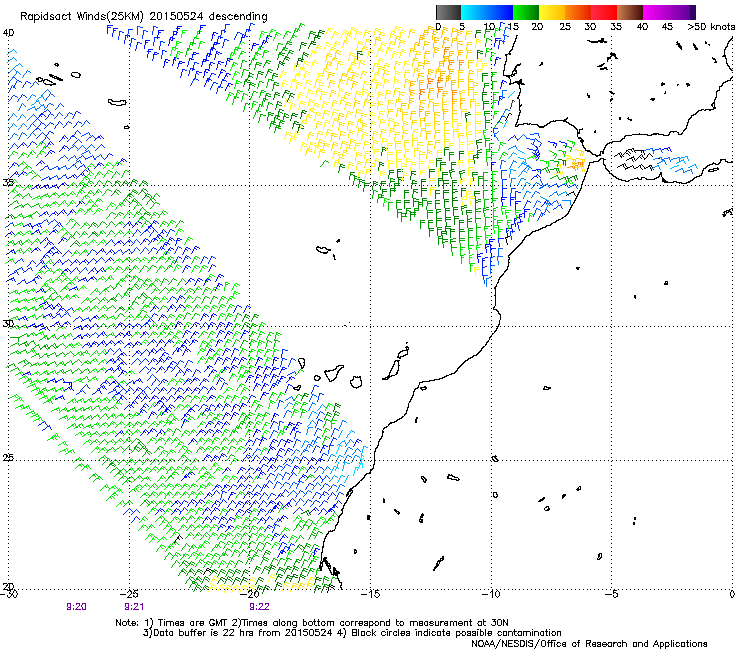740x650 pixels.
Task: Click the latitude axis label '35'
Action: click(x=8, y=182)
